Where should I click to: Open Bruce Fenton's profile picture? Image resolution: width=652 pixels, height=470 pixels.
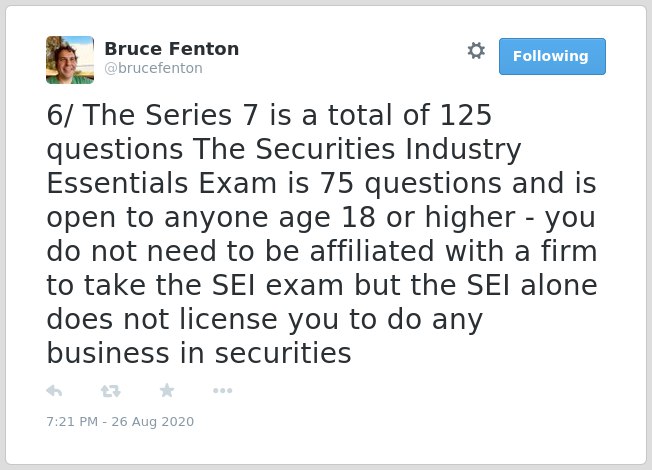[70, 60]
